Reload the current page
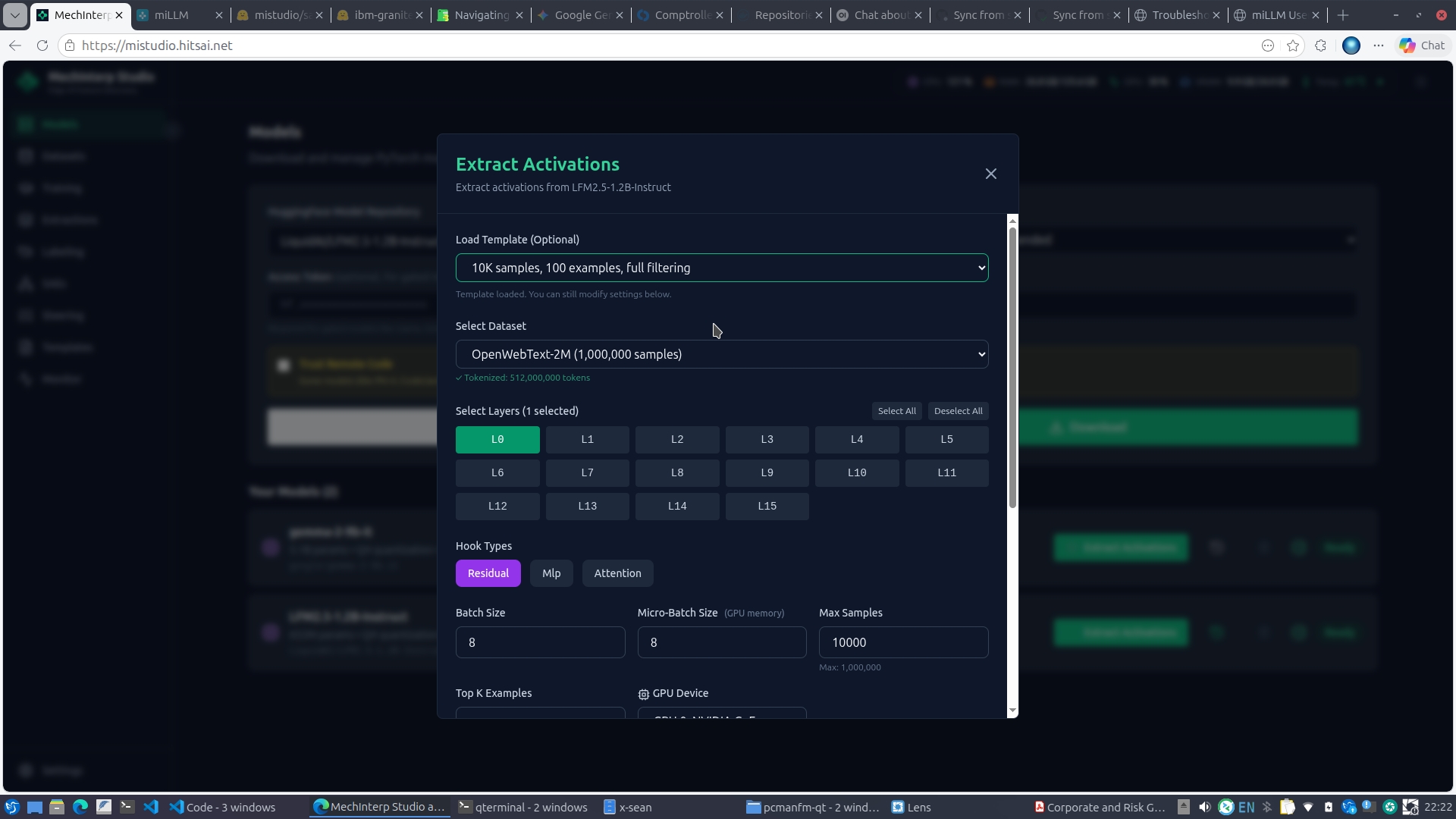 pos(42,45)
